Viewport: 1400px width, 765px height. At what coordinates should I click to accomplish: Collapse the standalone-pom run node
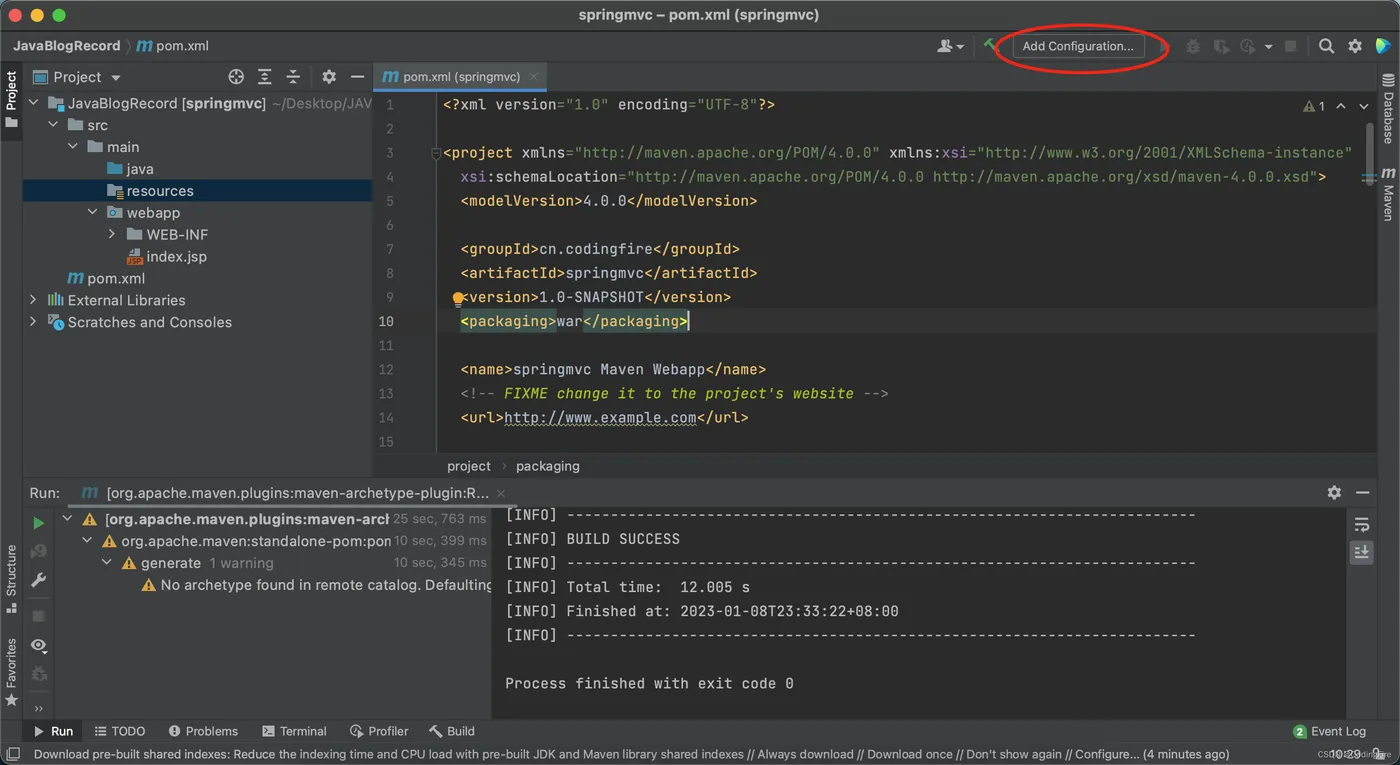[x=87, y=541]
